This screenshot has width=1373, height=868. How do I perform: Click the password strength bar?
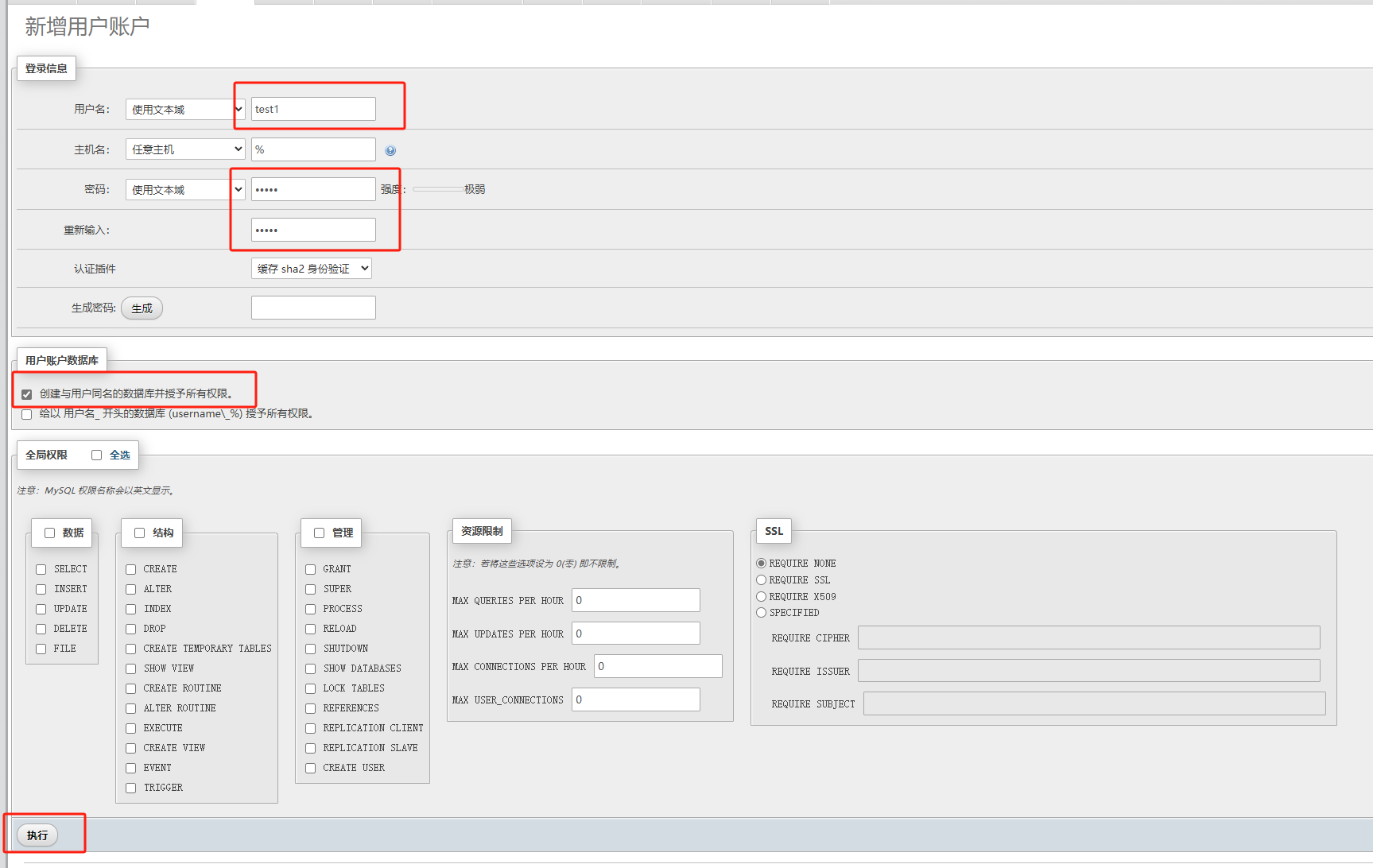437,189
